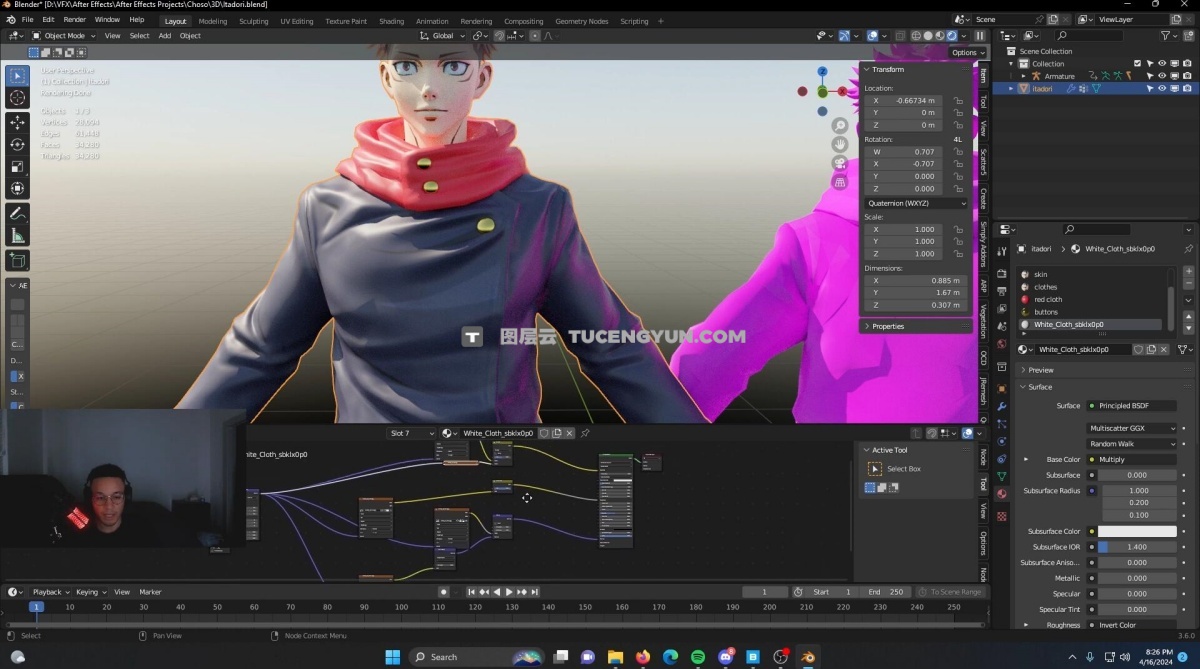
Task: Switch to wireframe viewport shading
Action: tap(915, 36)
